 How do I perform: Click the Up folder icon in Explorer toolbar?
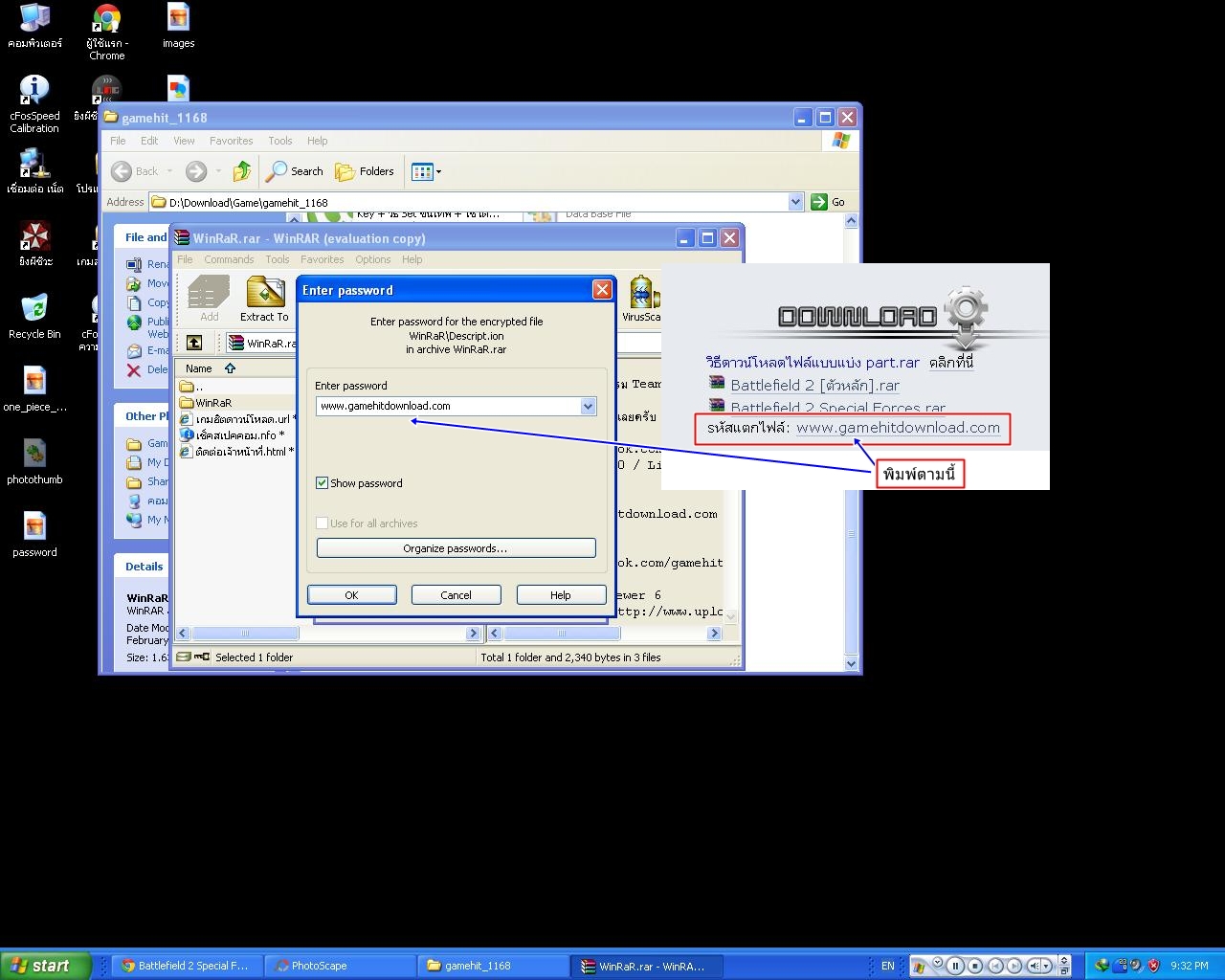[242, 171]
